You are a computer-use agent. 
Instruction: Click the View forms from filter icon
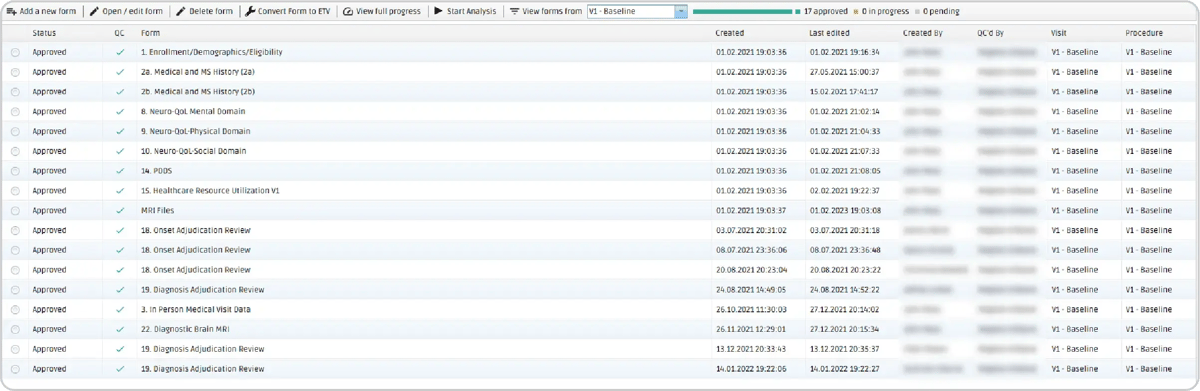point(515,12)
